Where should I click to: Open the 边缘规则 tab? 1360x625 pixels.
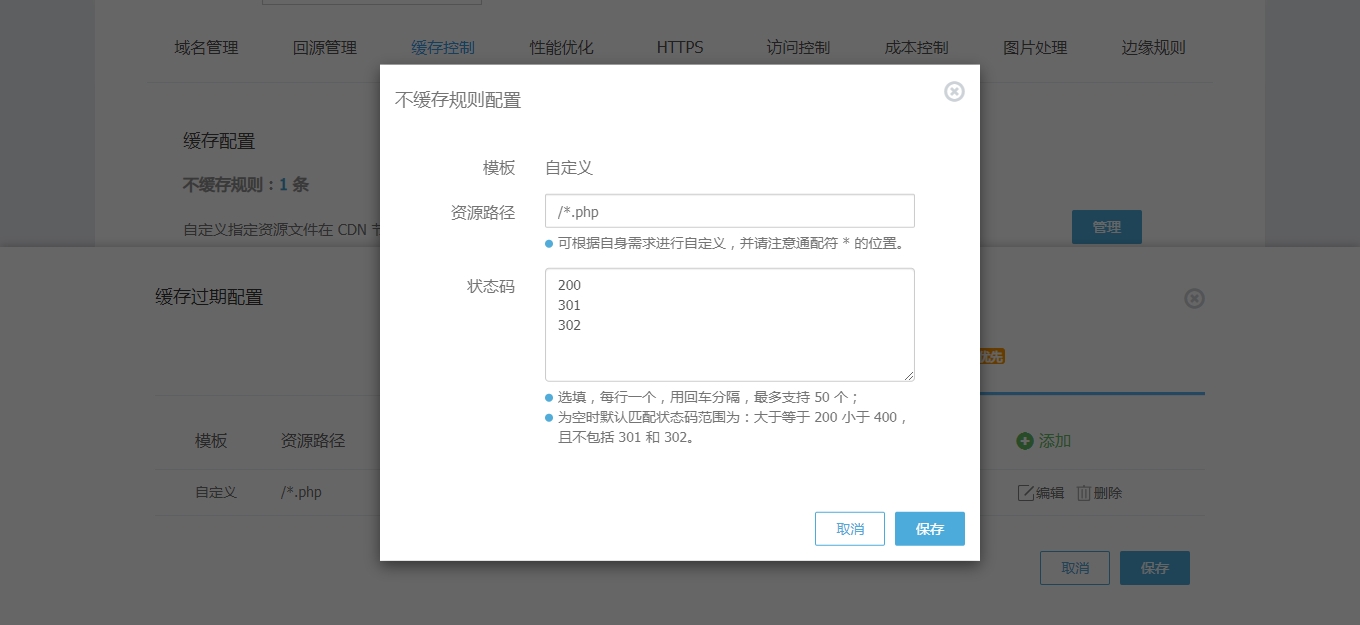pos(1153,48)
